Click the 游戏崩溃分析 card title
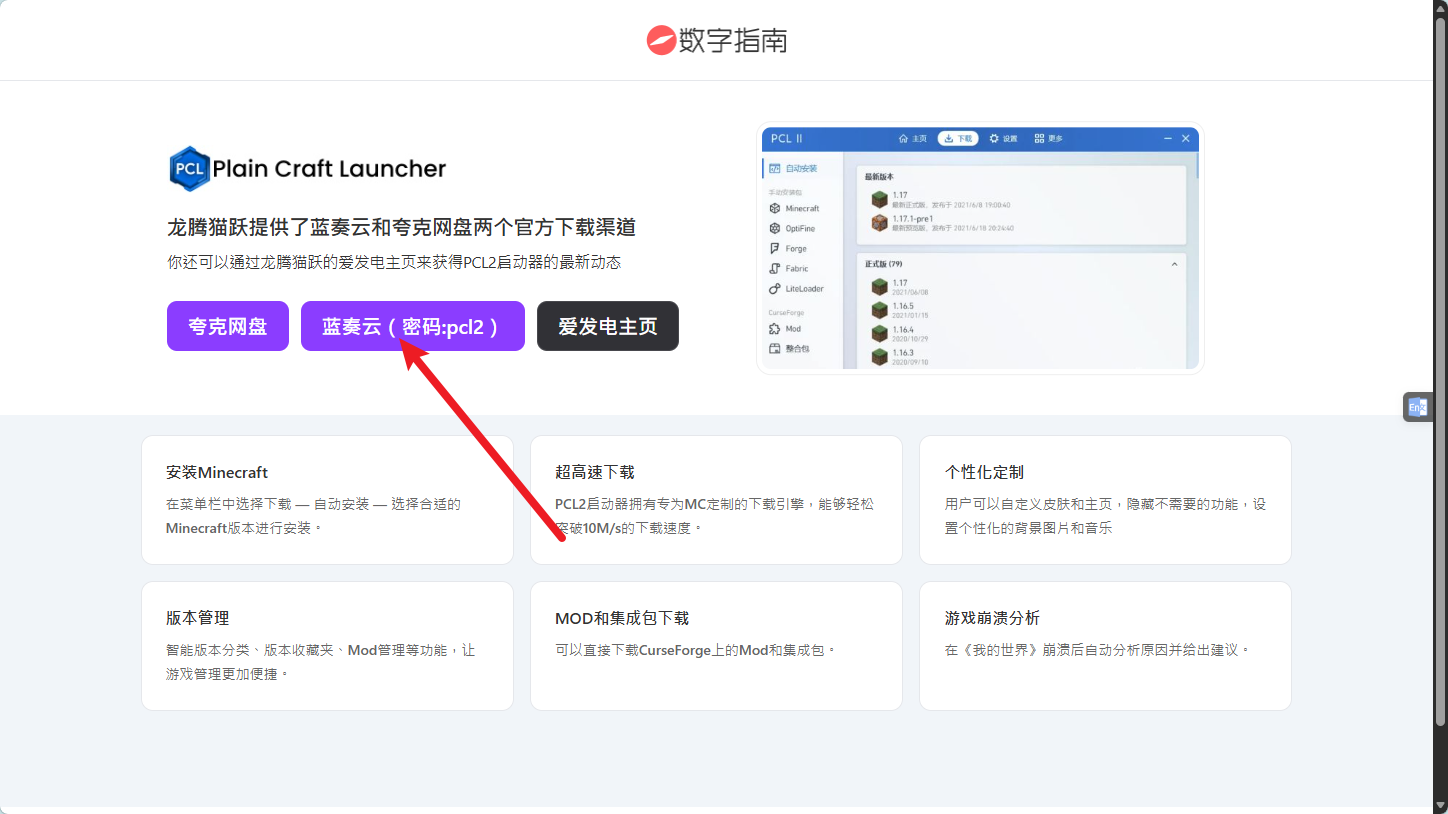 pyautogui.click(x=992, y=618)
